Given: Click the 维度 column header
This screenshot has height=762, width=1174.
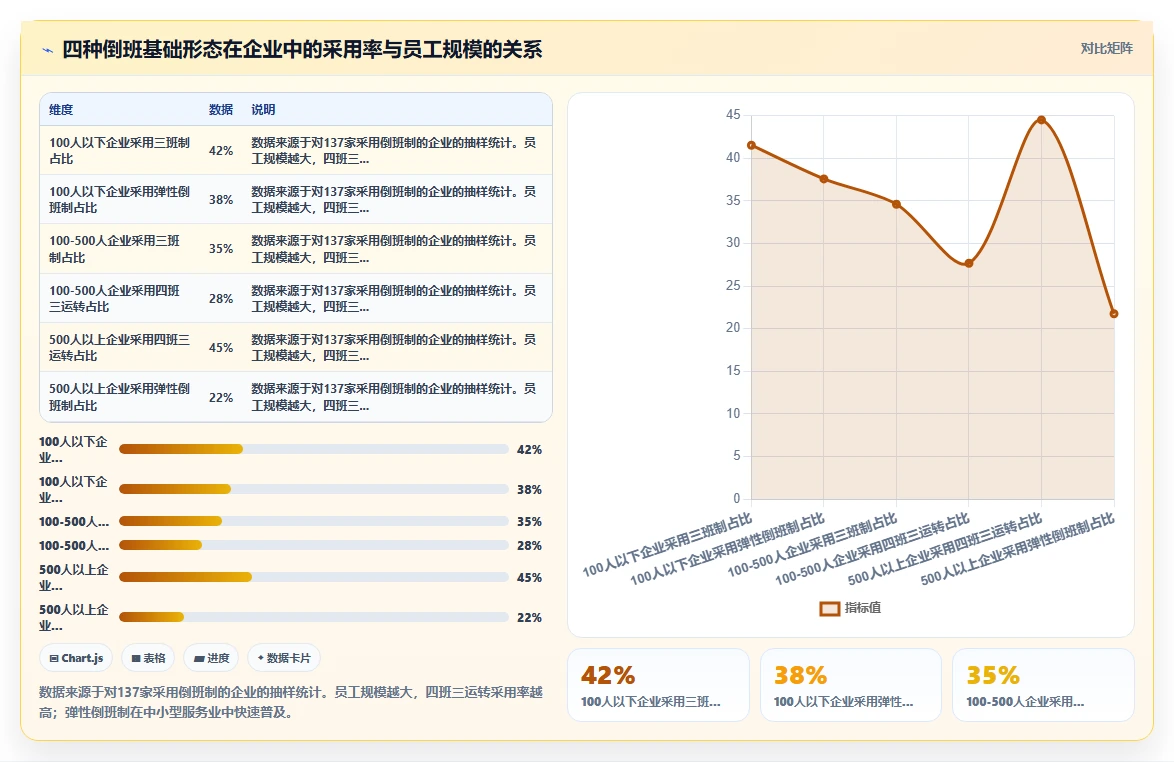Looking at the screenshot, I should click(61, 109).
